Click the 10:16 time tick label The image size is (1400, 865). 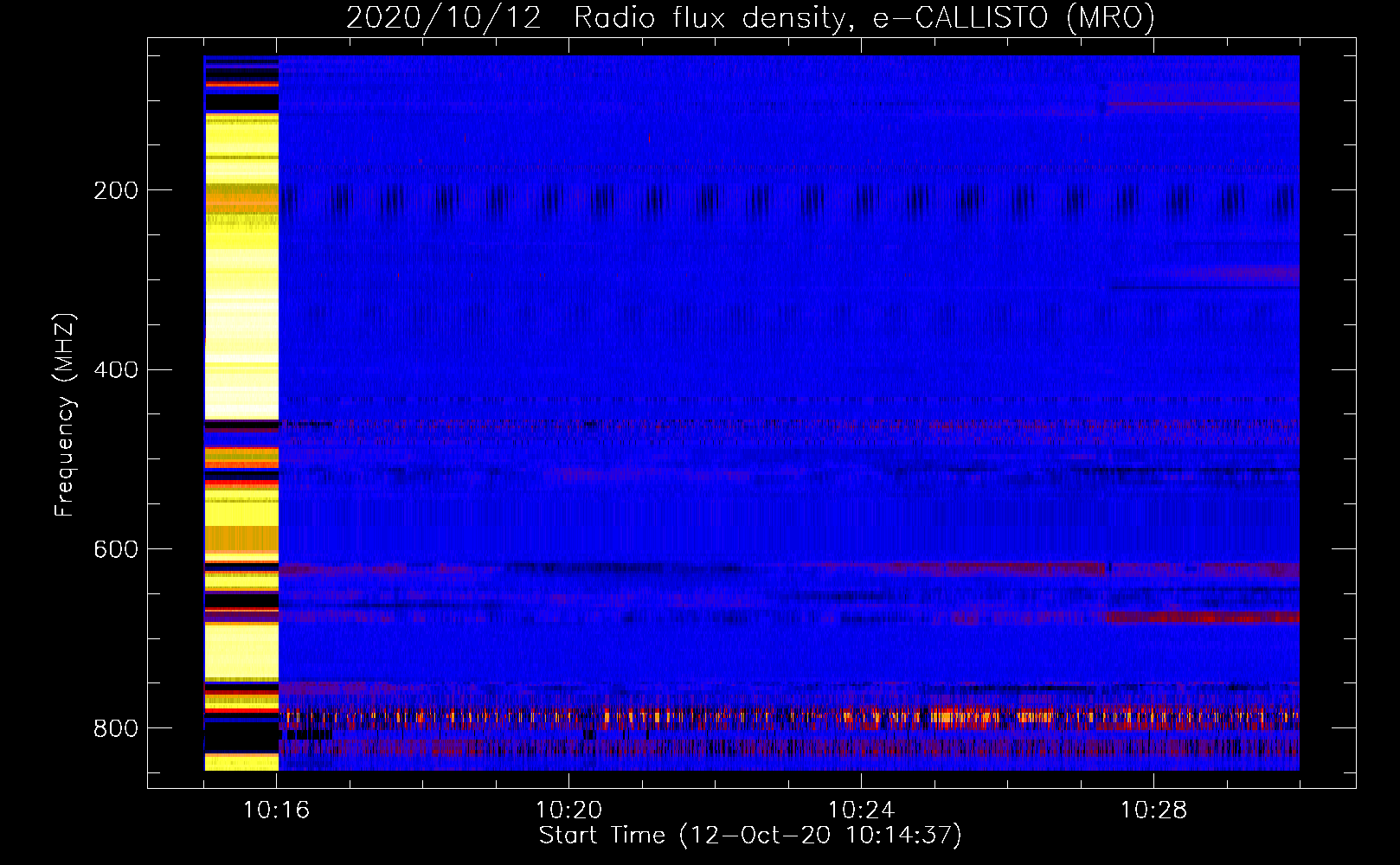277,811
